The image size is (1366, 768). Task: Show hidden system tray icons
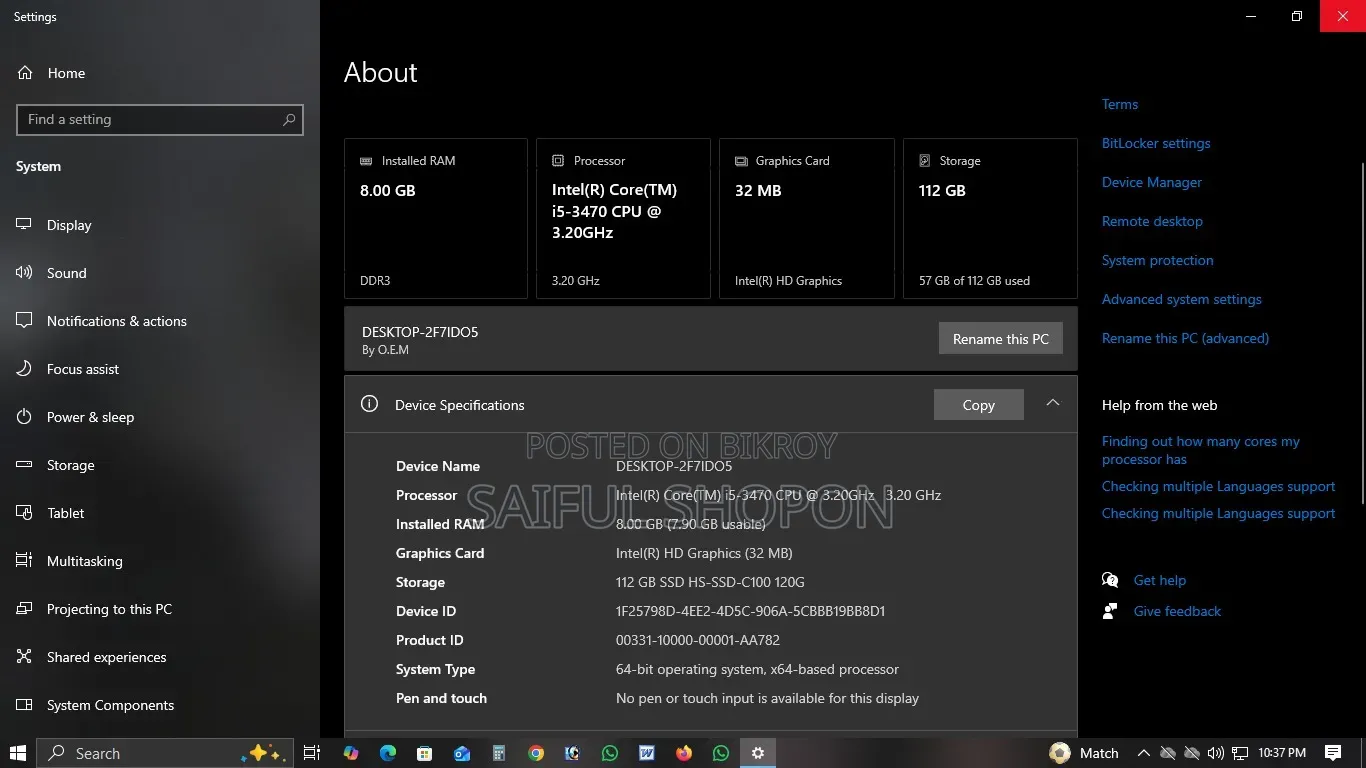coord(1143,753)
